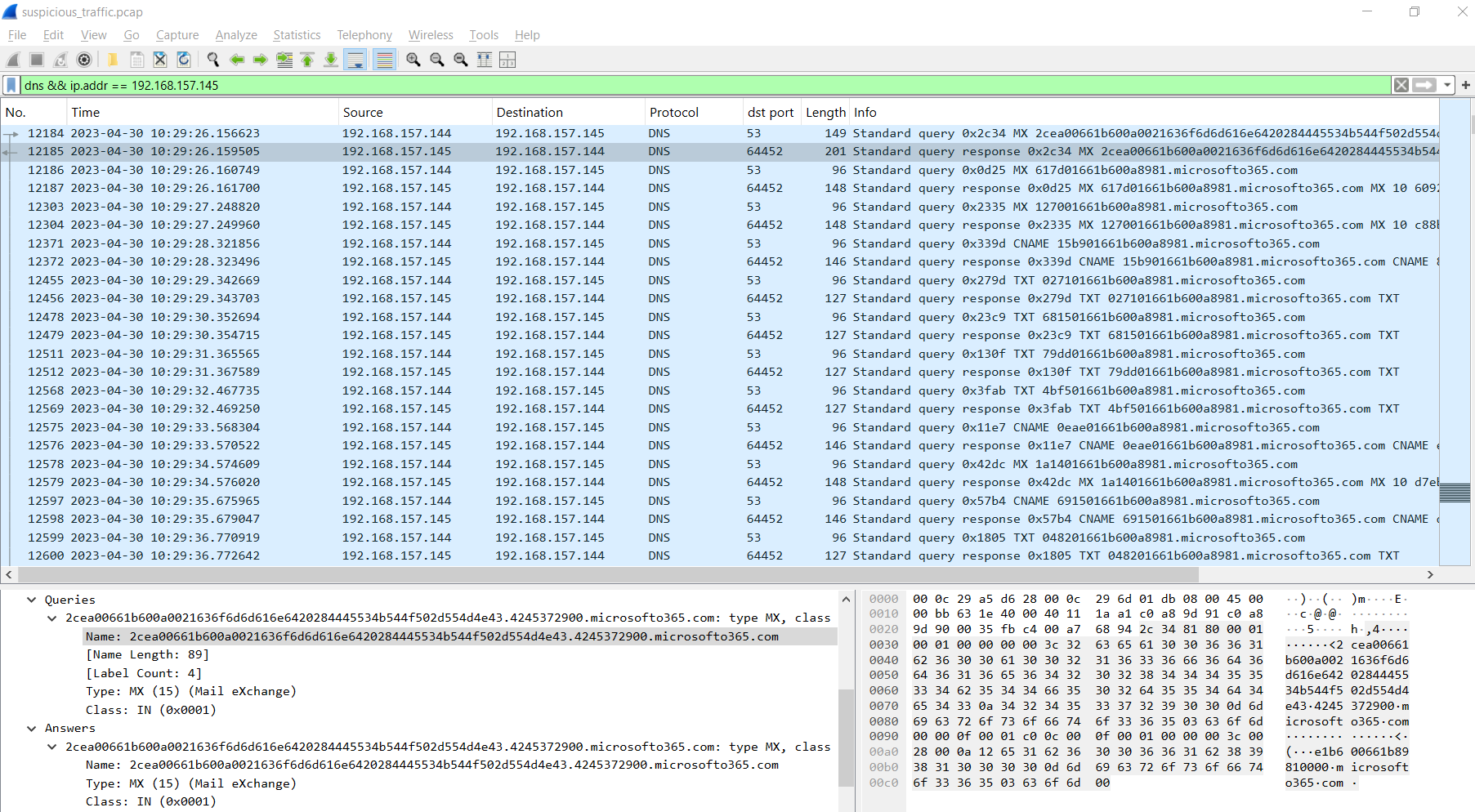Viewport: 1475px width, 812px height.
Task: Click the Zoom in magnifier icon
Action: coord(413,60)
